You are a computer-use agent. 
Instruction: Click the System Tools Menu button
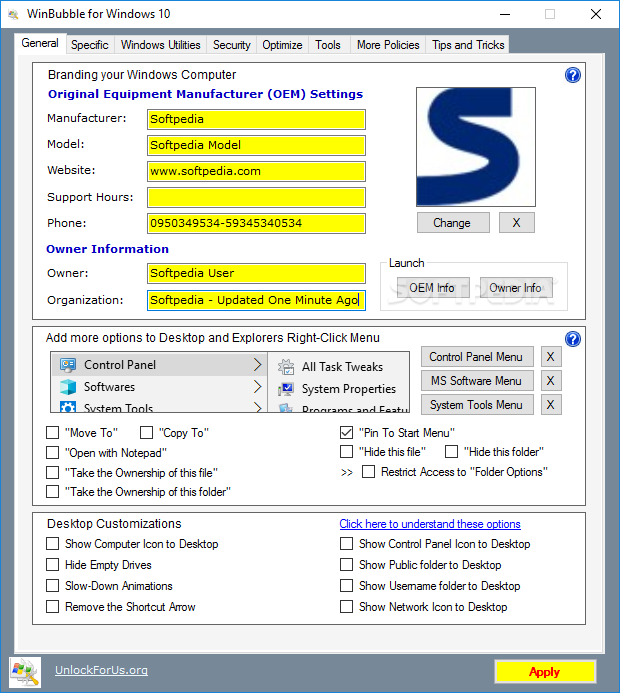click(477, 404)
